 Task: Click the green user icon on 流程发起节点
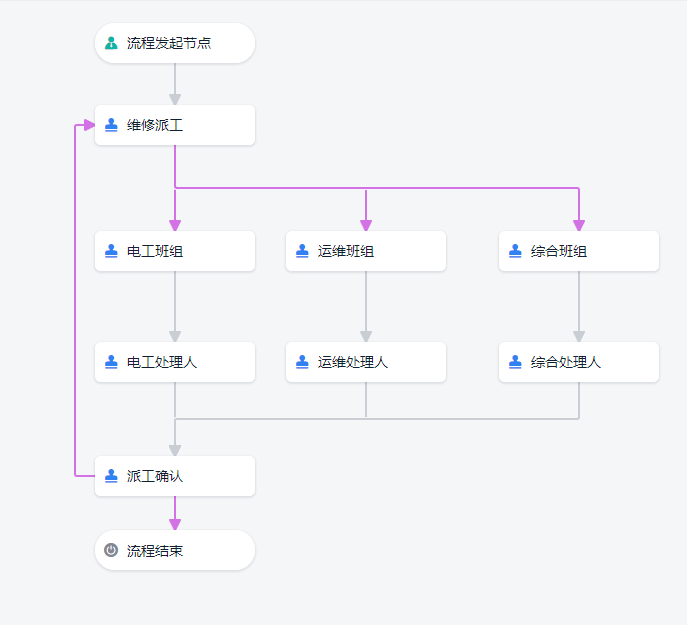pyautogui.click(x=111, y=43)
